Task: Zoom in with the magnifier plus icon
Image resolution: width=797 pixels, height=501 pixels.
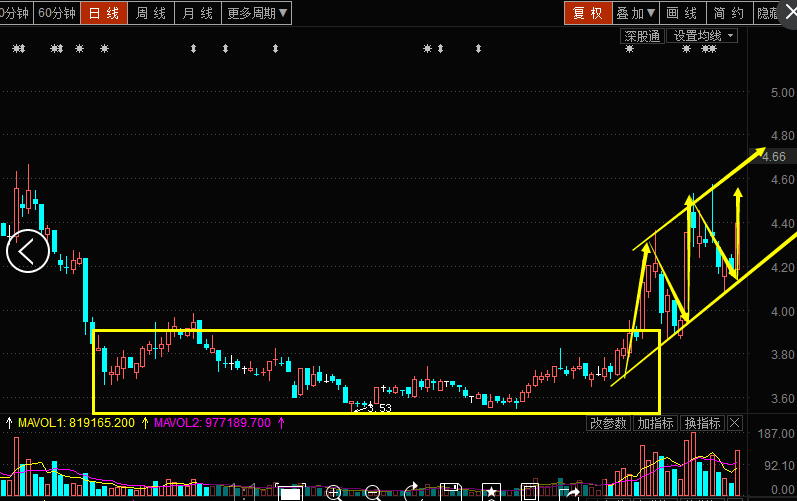Action: click(334, 492)
